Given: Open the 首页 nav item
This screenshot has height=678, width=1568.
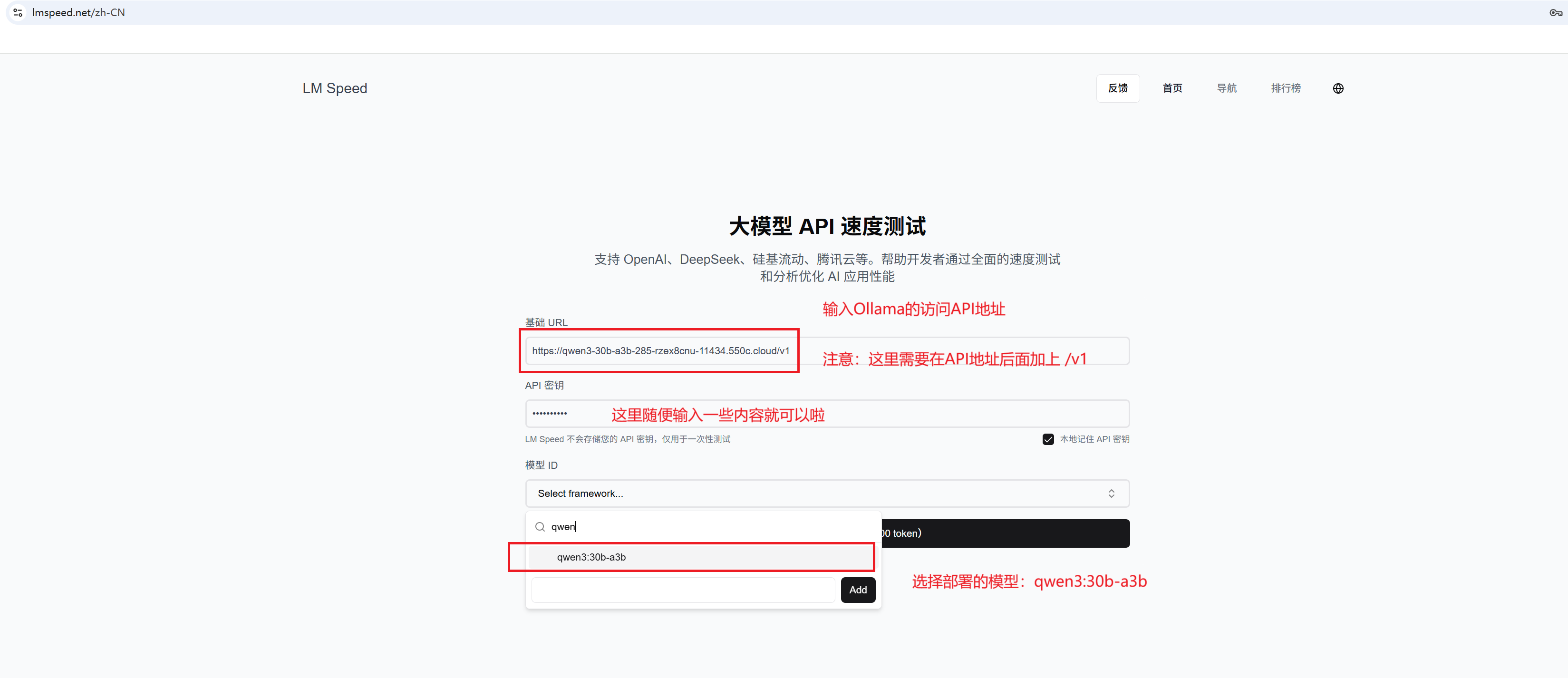Looking at the screenshot, I should tap(1172, 88).
